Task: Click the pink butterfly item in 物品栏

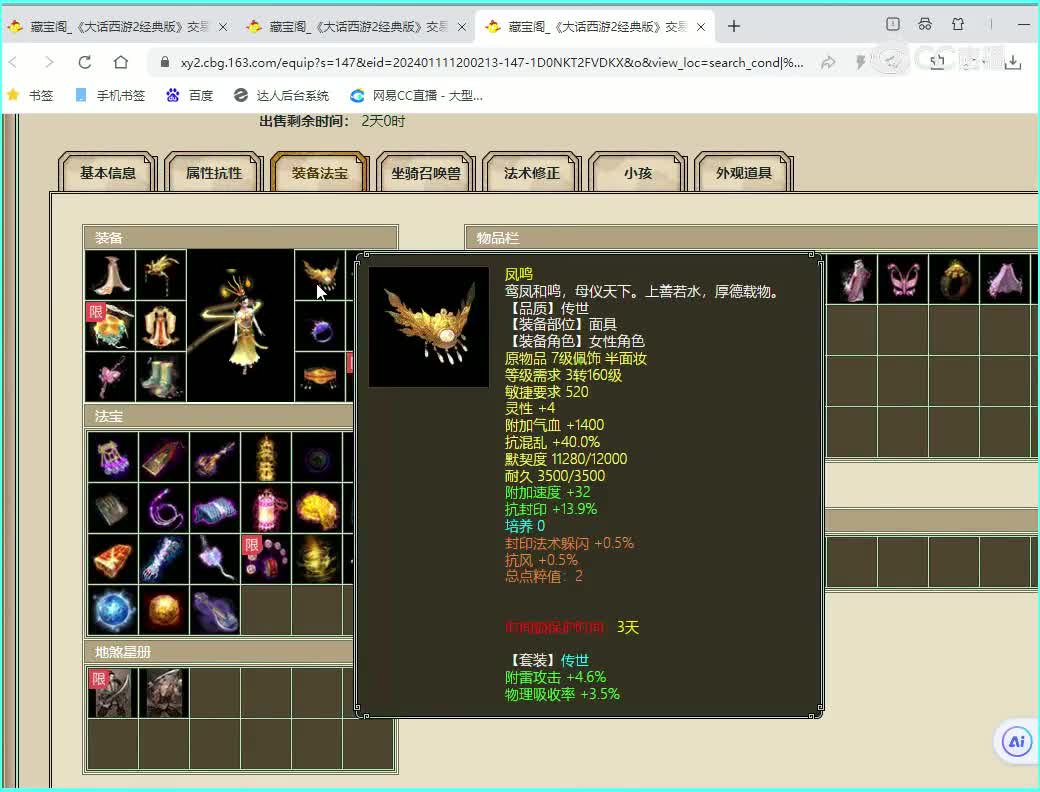Action: point(903,279)
